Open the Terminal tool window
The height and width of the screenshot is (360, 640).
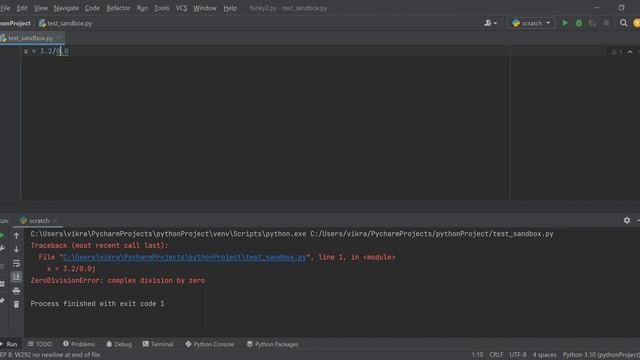click(158, 344)
